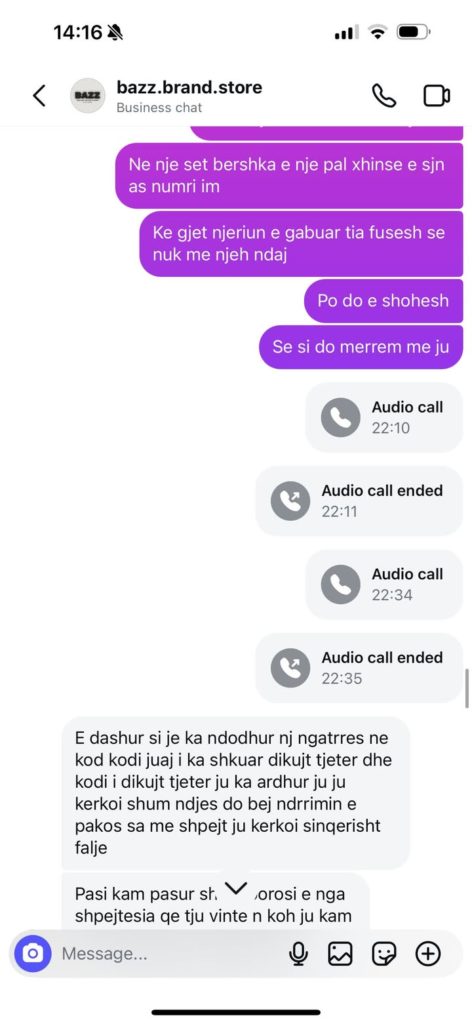Open bazz.brand.store account name header
The image size is (472, 1024).
[189, 88]
